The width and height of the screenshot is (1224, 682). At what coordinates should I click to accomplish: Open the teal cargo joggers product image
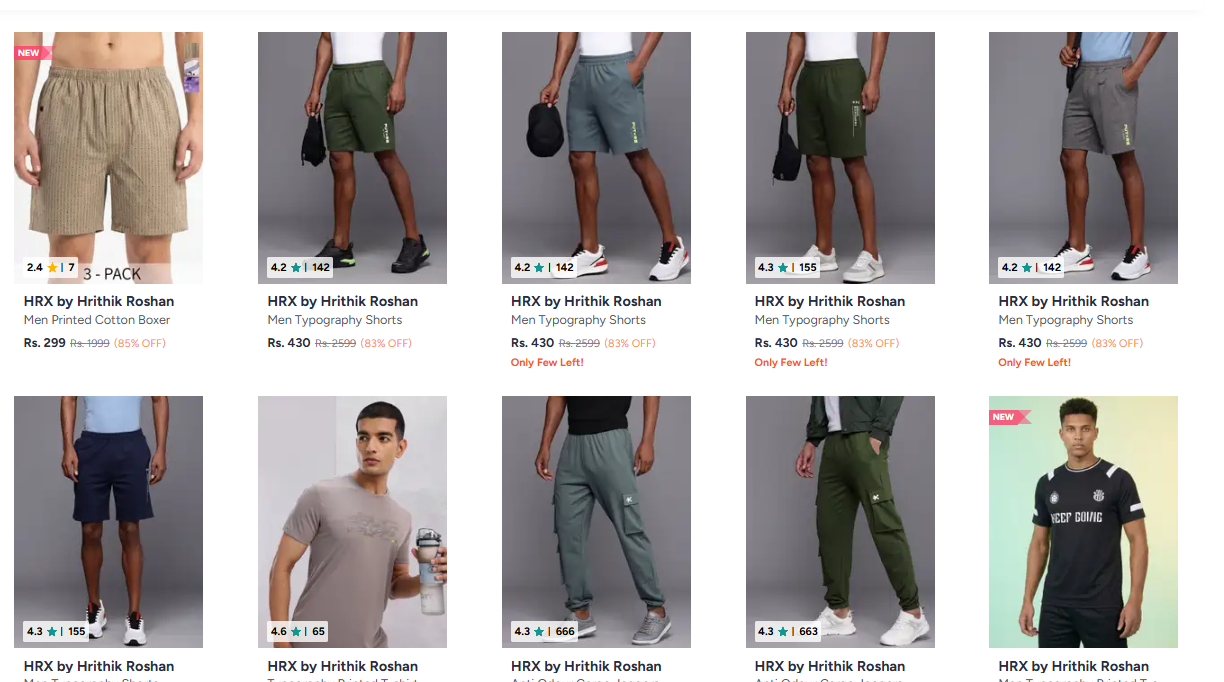[596, 522]
